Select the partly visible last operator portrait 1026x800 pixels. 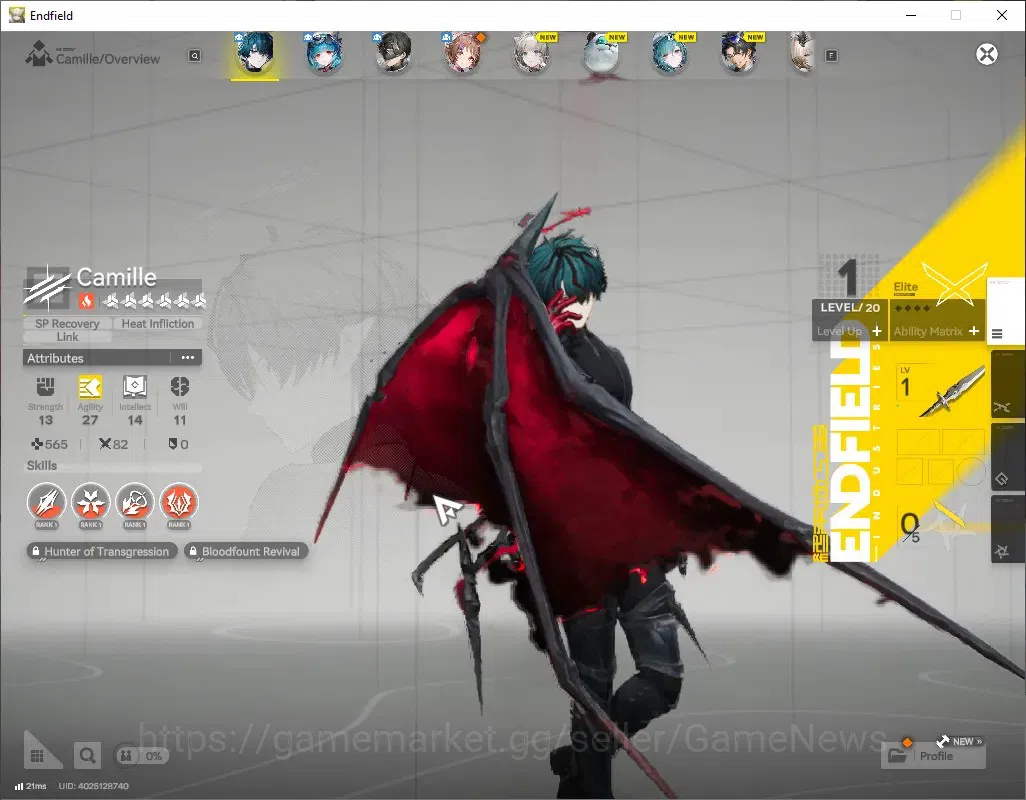click(x=803, y=53)
